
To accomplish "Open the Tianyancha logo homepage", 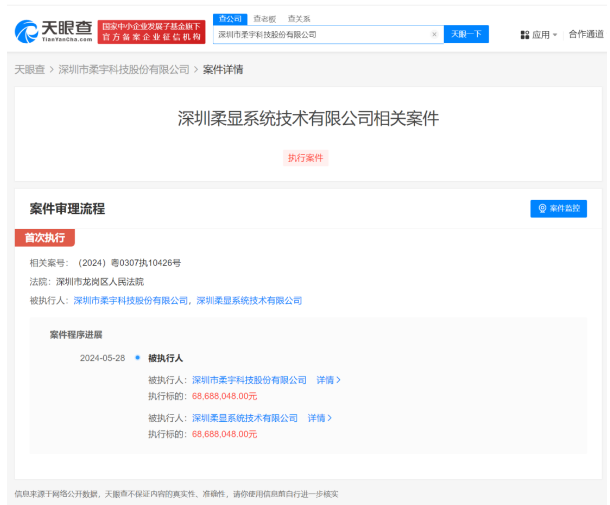I will (54, 31).
